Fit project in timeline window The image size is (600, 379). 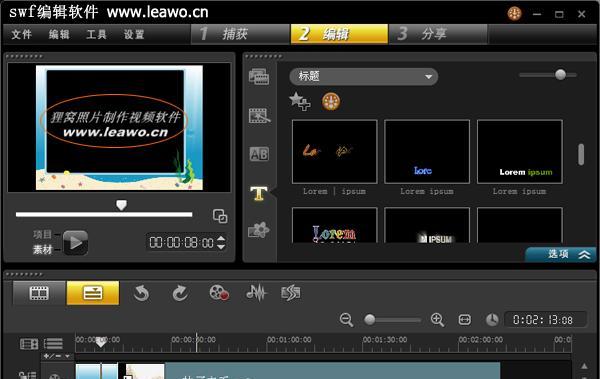(x=465, y=320)
